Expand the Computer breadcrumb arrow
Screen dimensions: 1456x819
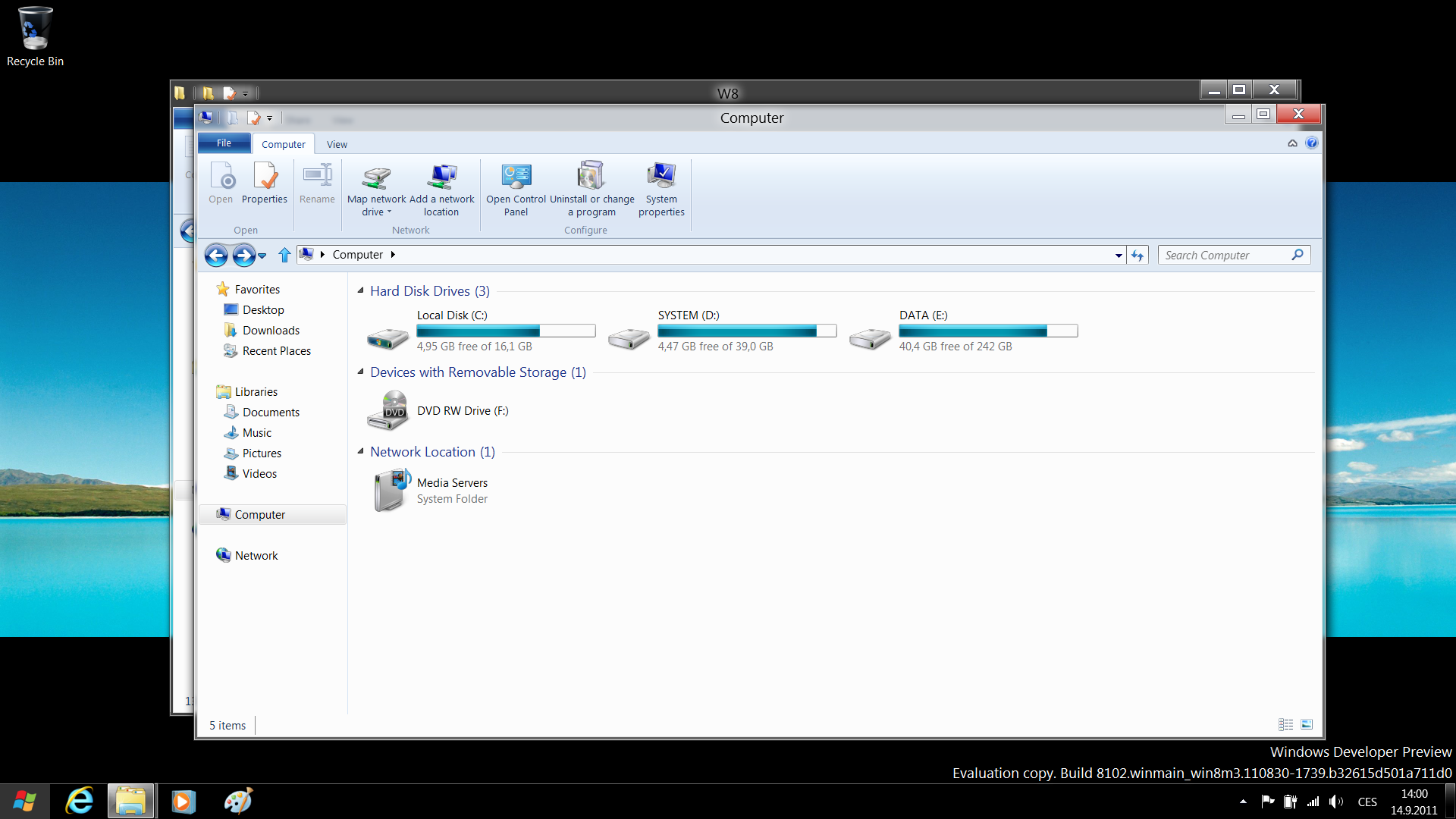393,255
